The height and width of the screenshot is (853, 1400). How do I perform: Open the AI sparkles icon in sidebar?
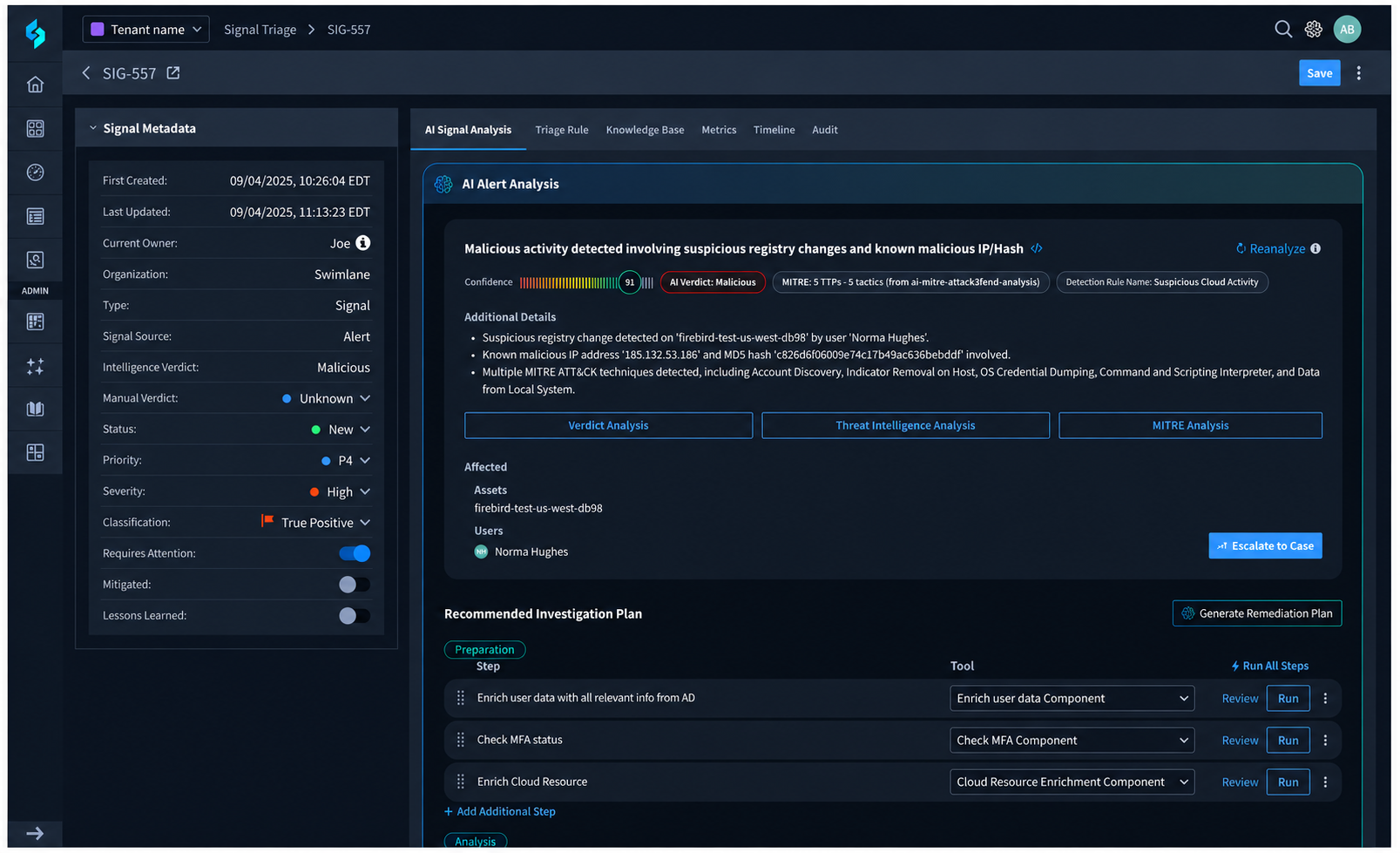point(35,366)
